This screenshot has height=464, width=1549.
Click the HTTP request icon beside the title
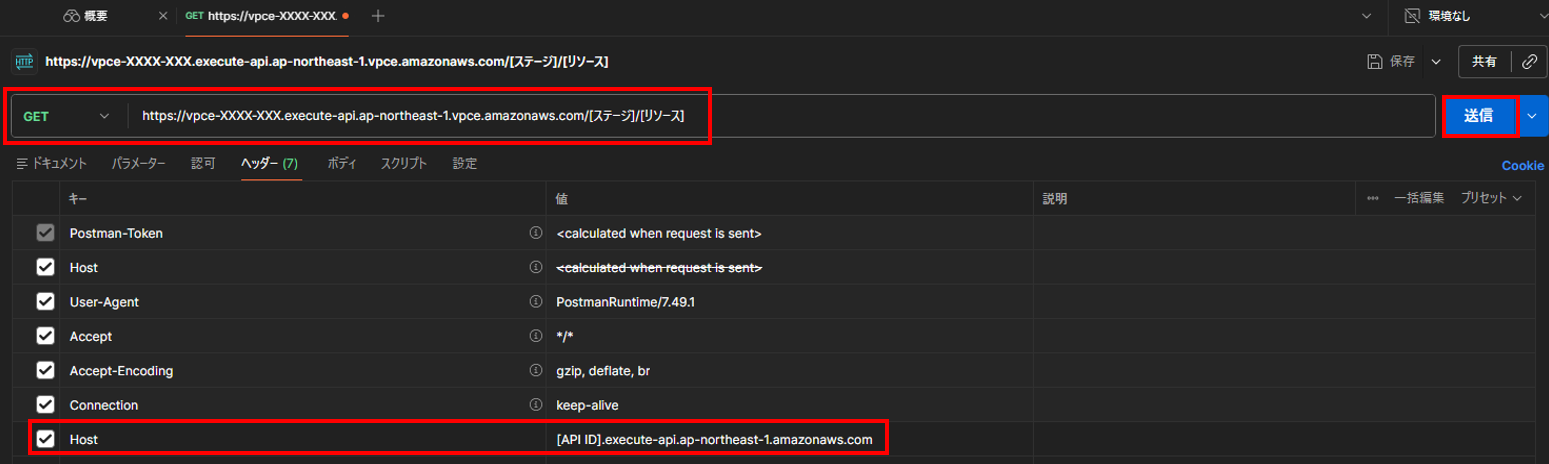pos(24,62)
